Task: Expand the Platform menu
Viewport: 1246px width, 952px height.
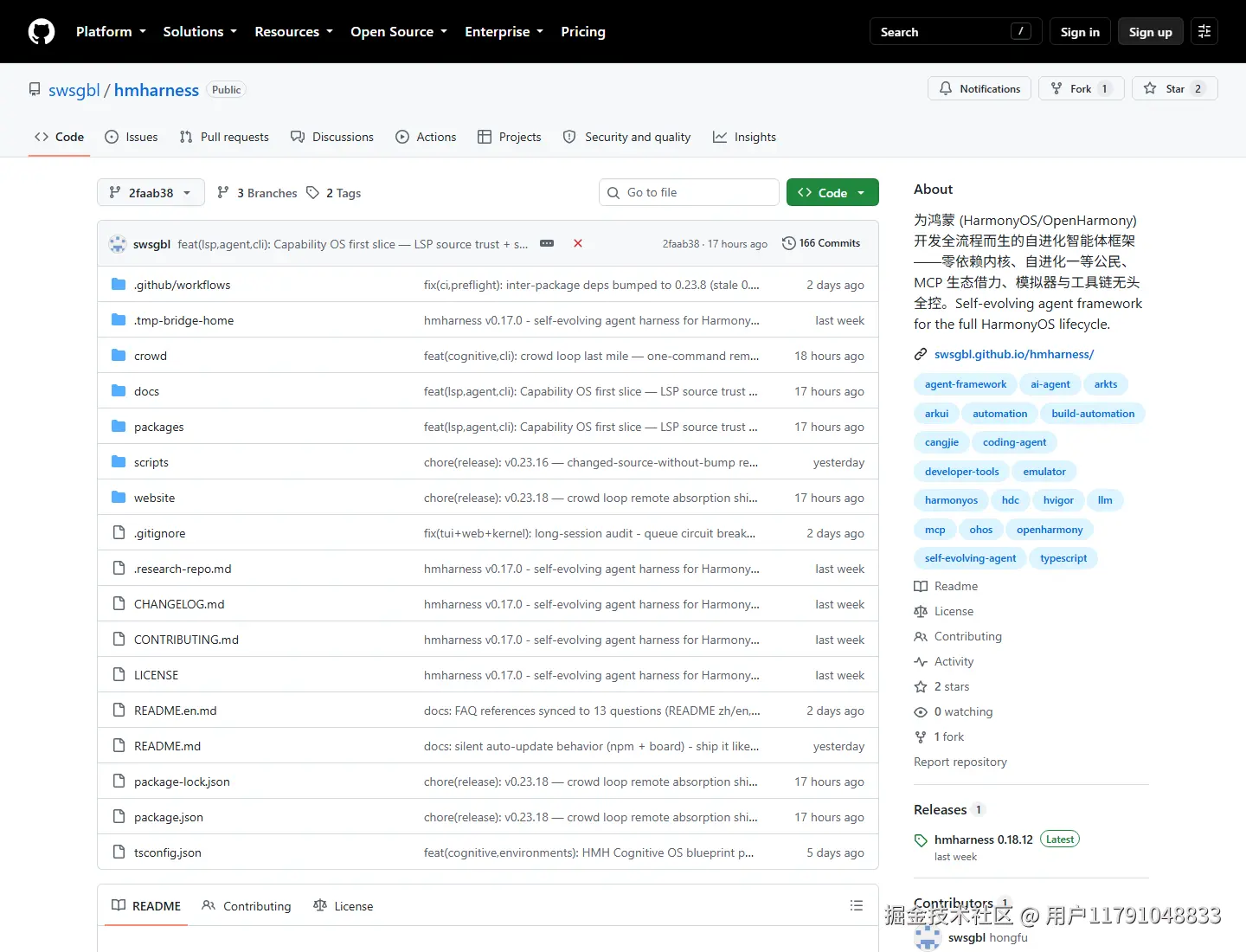Action: [111, 32]
